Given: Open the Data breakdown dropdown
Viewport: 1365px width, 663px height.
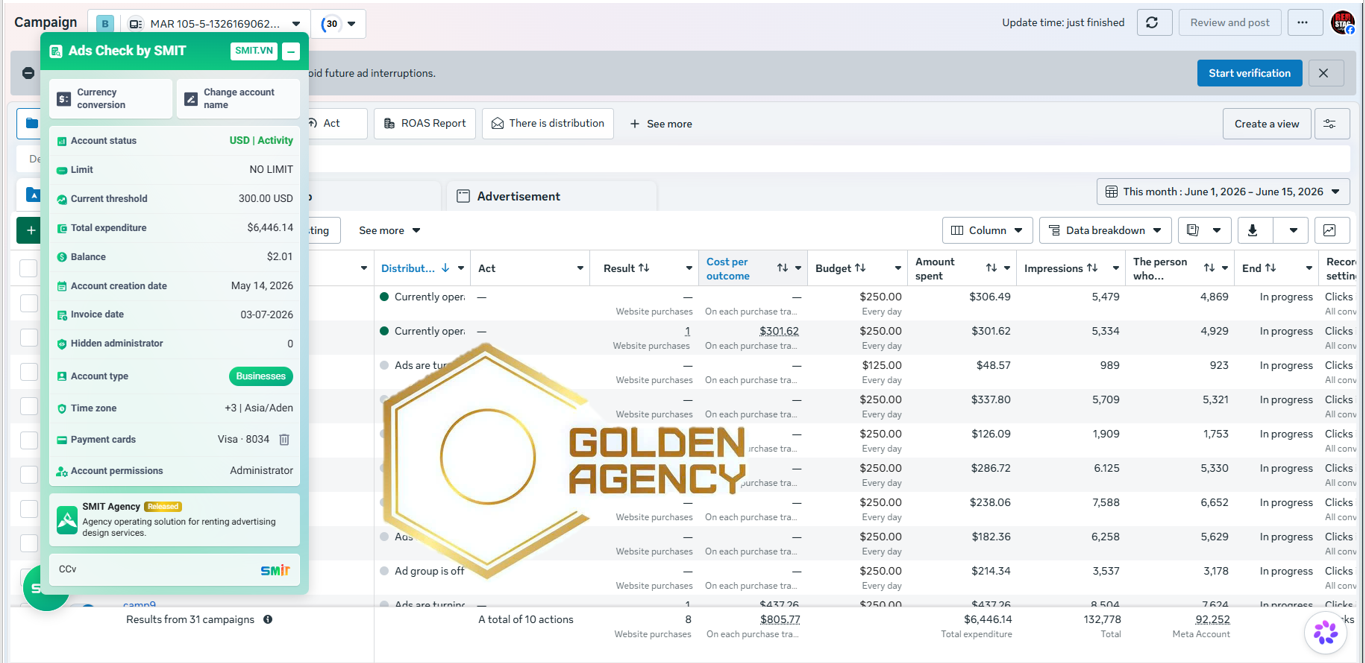Looking at the screenshot, I should (1105, 230).
